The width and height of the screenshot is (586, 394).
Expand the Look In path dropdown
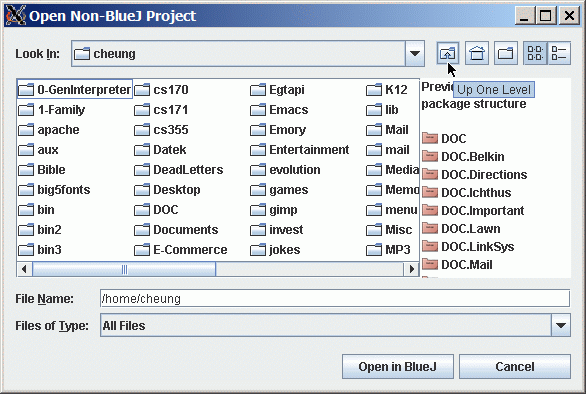point(414,53)
